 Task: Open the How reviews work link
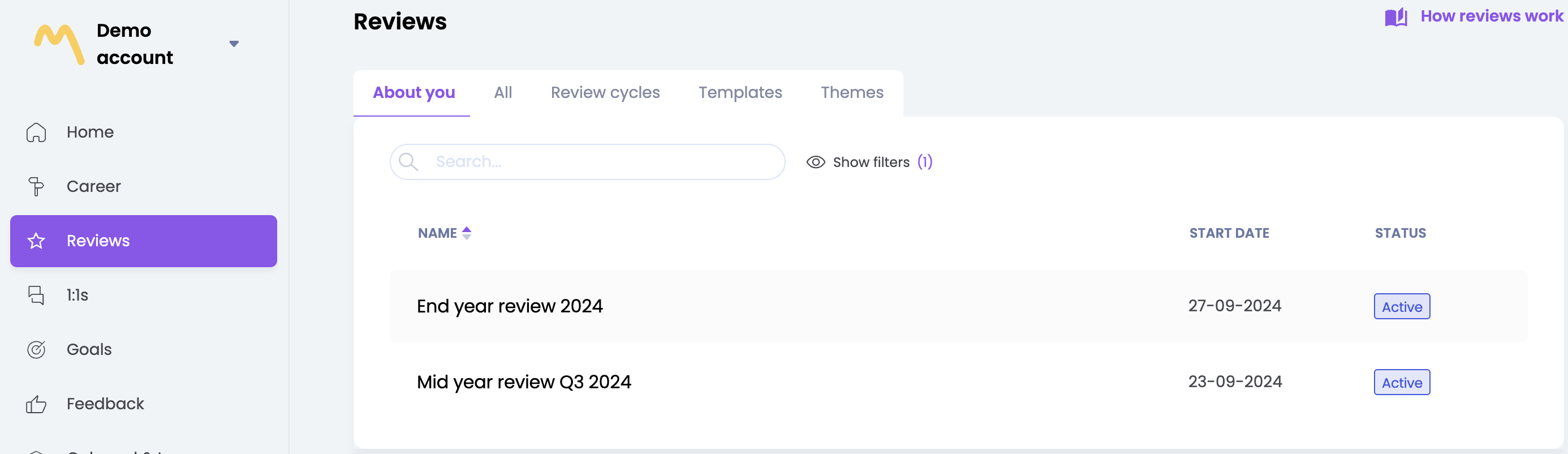(x=1491, y=16)
